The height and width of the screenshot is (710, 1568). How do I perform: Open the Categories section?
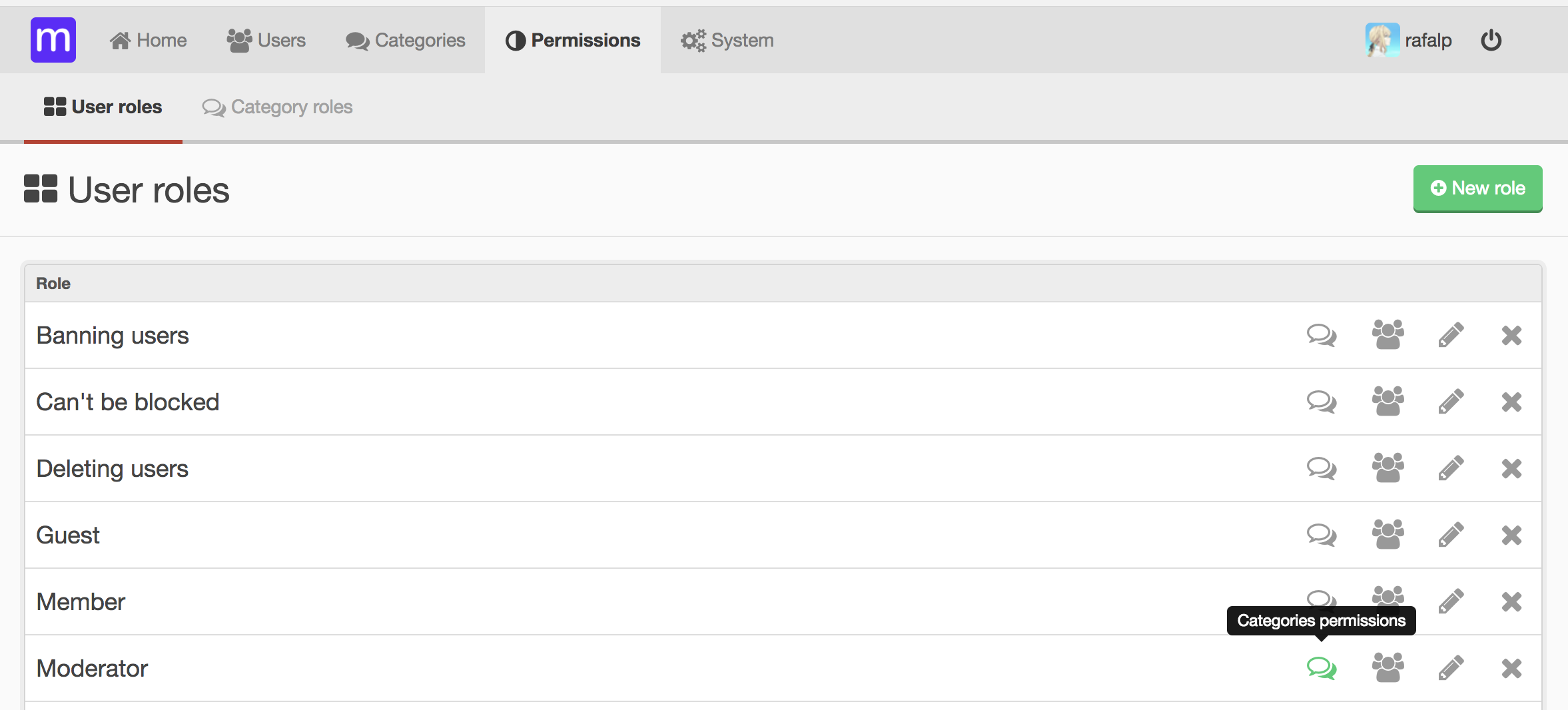point(405,40)
